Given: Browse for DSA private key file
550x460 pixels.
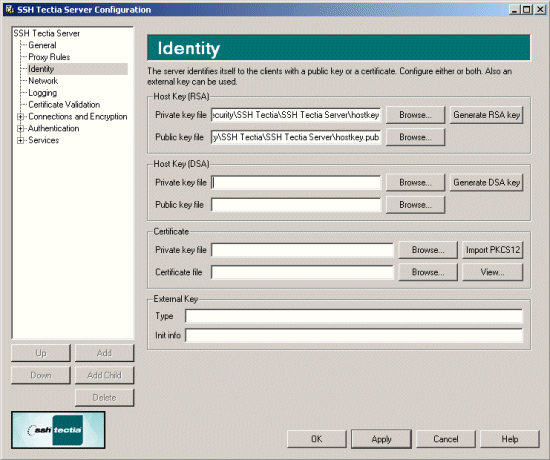Looking at the screenshot, I should point(415,182).
